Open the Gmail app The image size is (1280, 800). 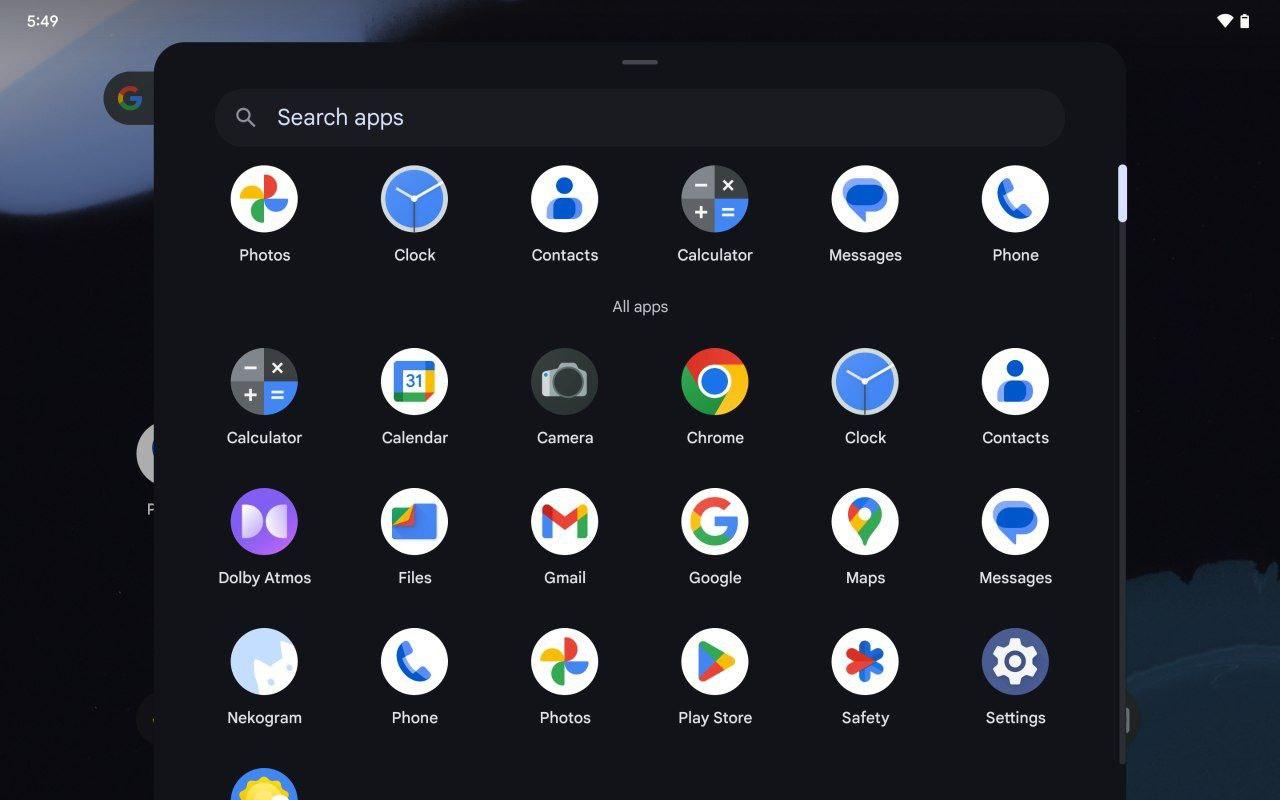564,521
